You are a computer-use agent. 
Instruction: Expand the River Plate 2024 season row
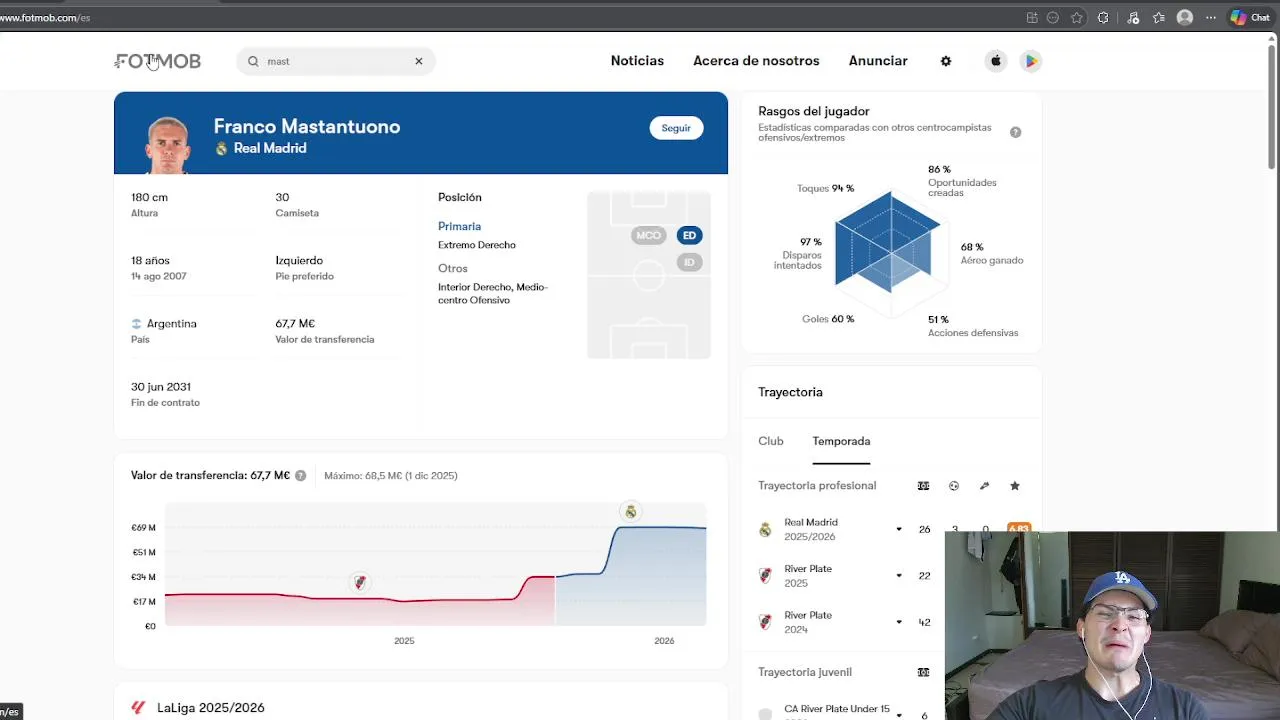click(x=898, y=622)
